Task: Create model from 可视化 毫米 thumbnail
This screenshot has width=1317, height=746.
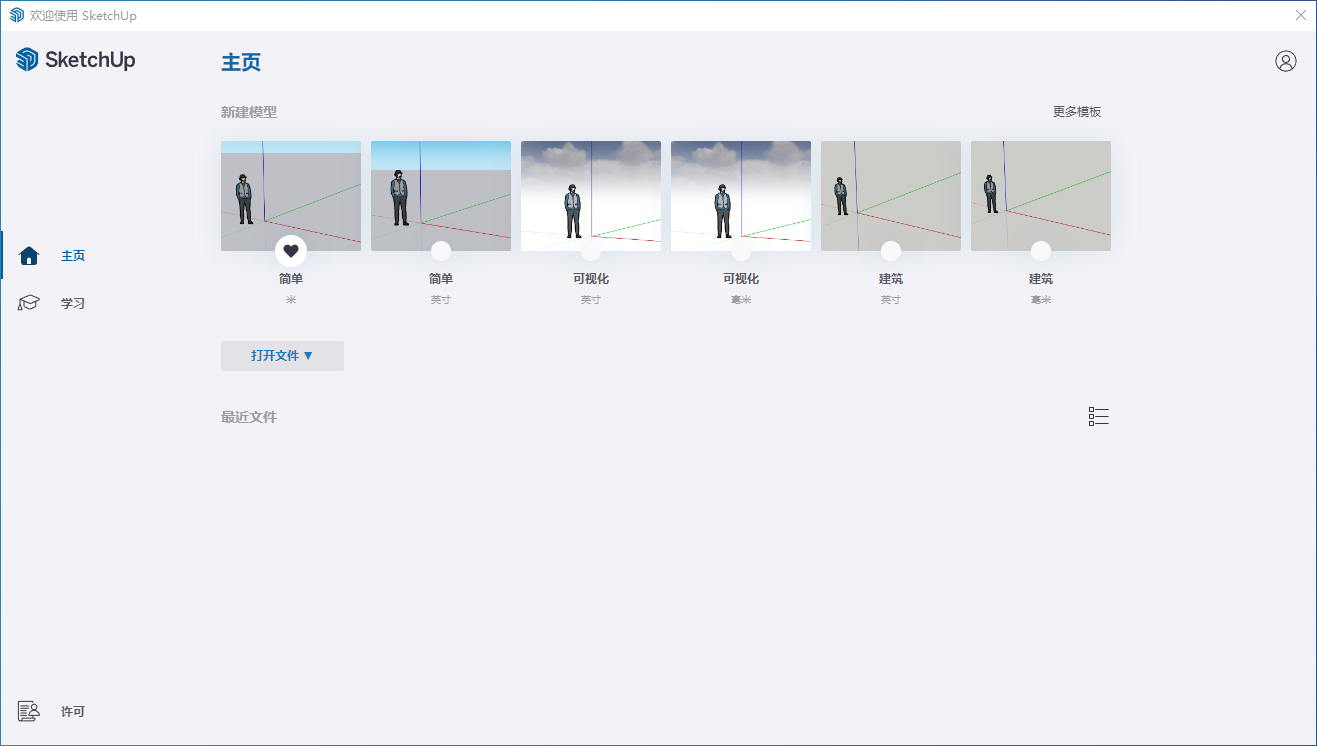Action: coord(741,190)
